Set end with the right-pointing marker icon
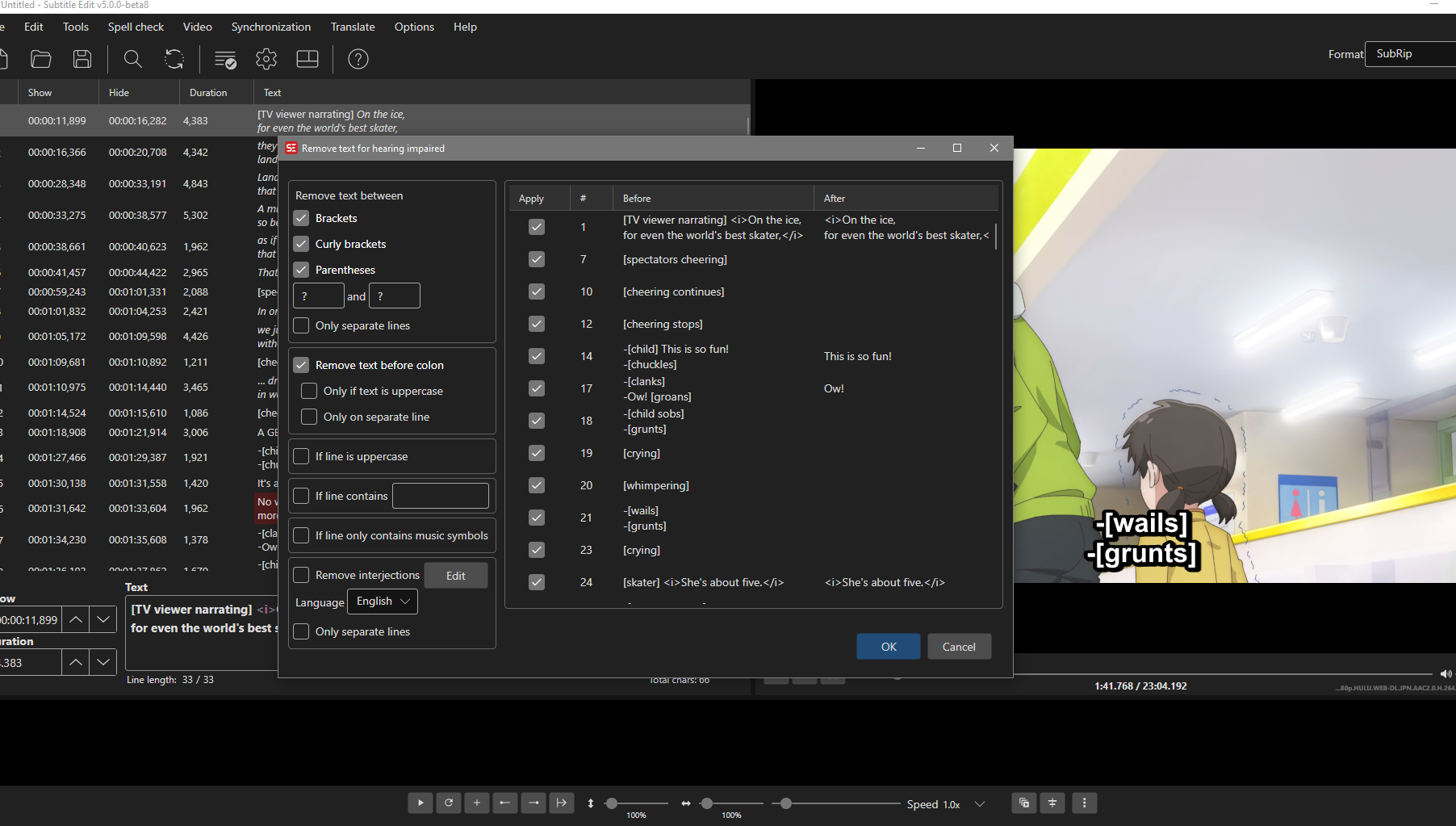 point(533,803)
